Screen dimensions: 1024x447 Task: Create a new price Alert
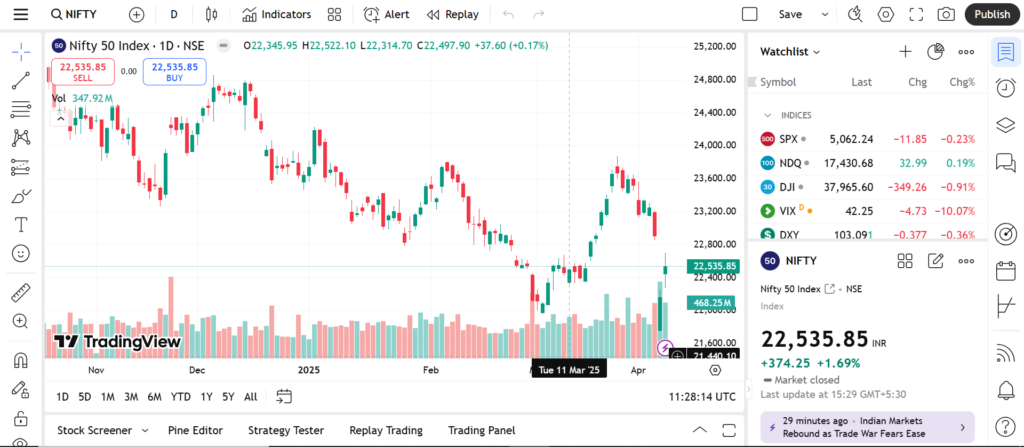[386, 15]
